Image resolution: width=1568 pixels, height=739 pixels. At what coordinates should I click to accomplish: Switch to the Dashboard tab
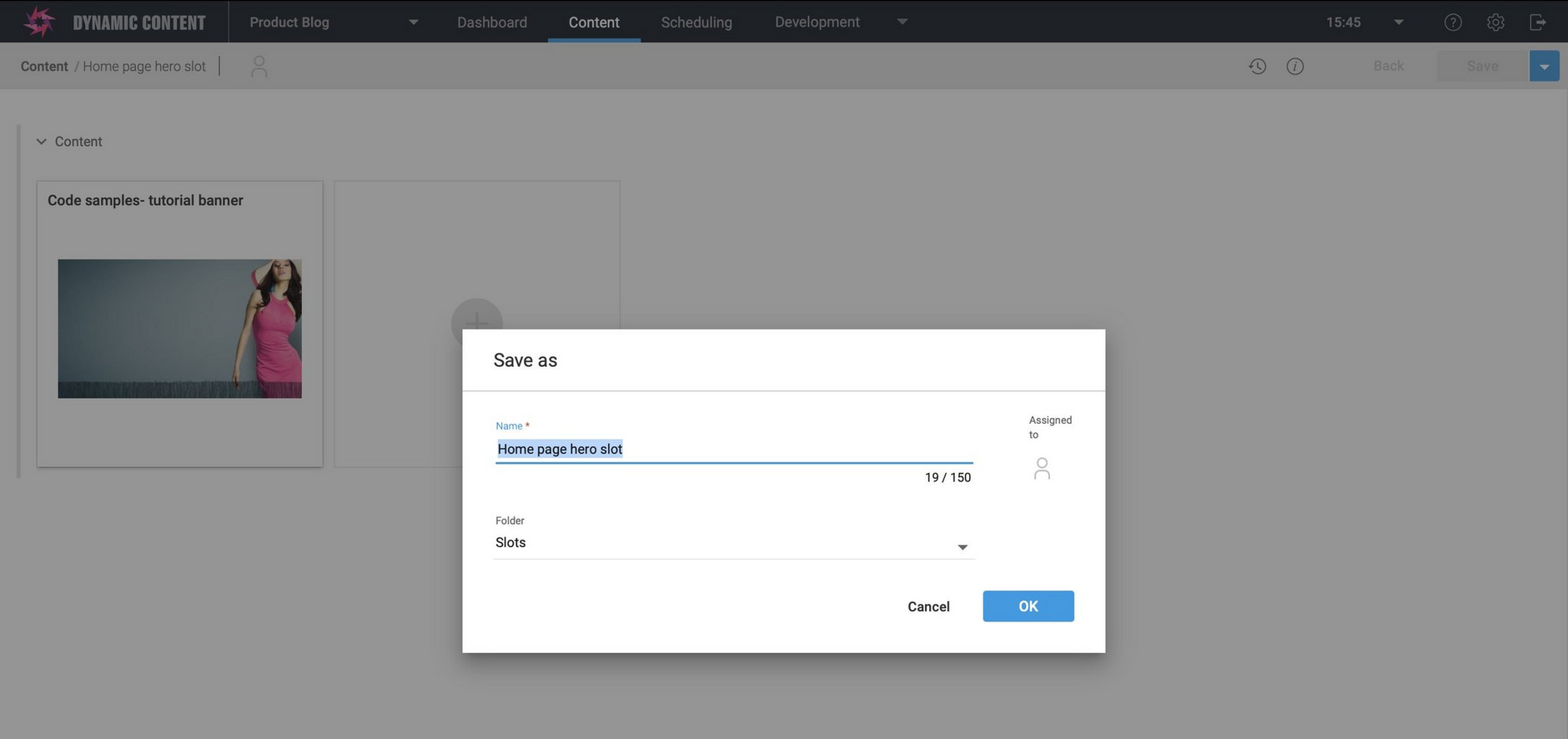491,23
